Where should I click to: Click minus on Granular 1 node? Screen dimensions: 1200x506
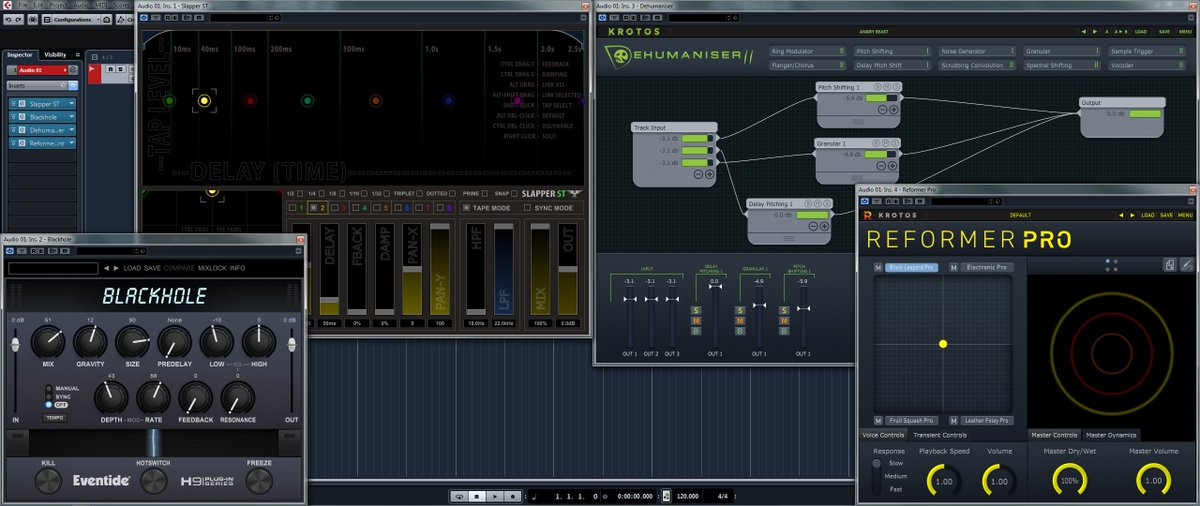(x=882, y=167)
